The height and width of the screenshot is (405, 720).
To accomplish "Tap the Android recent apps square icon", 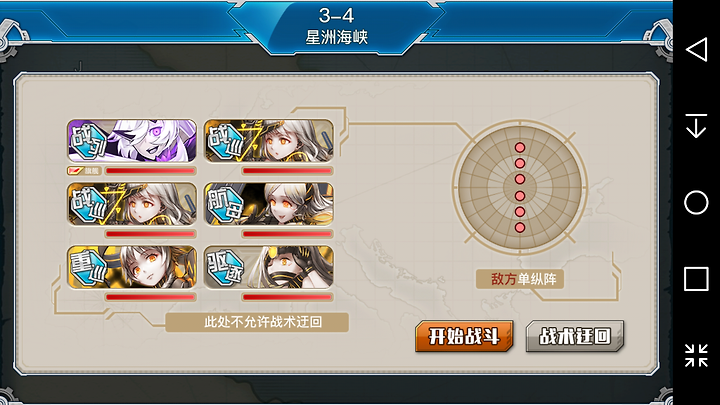I will click(696, 279).
